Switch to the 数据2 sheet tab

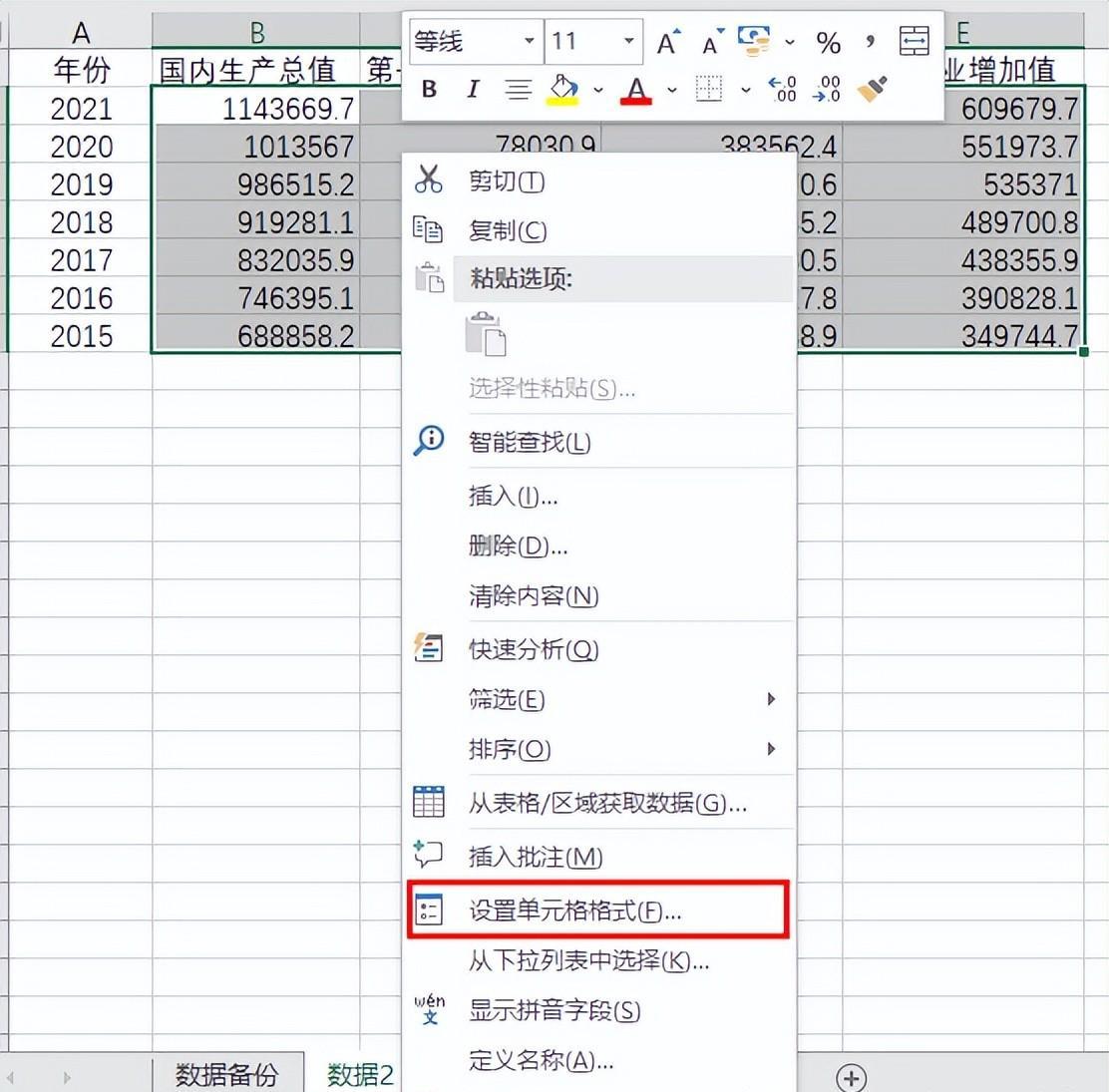[x=360, y=1074]
